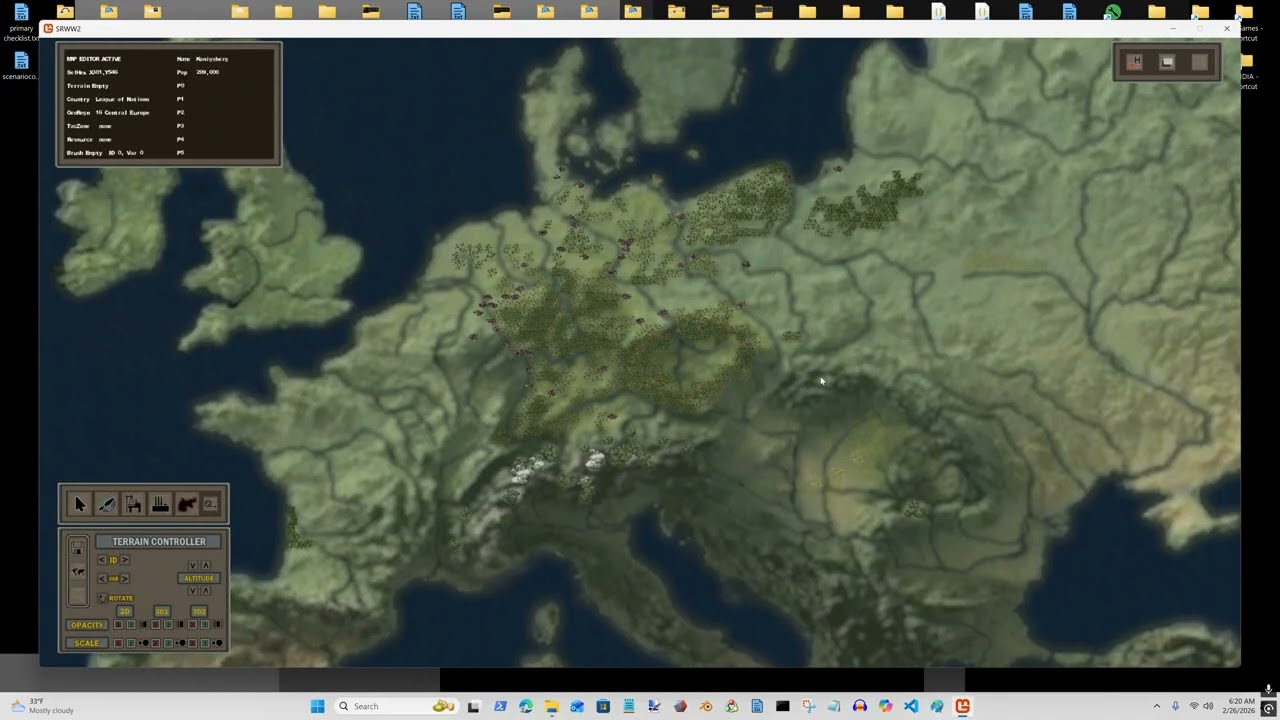1280x720 pixels.
Task: Open primary checklist.txt desktop file
Action: 21,22
